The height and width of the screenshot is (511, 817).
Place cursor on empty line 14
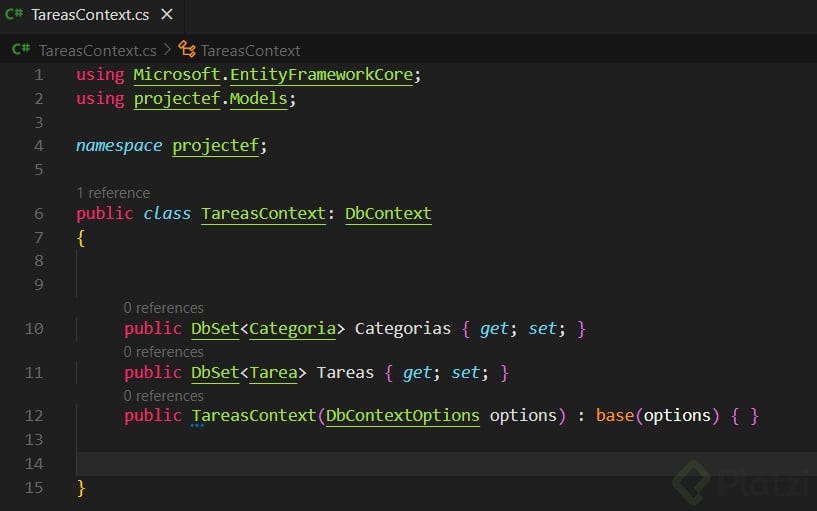point(400,464)
